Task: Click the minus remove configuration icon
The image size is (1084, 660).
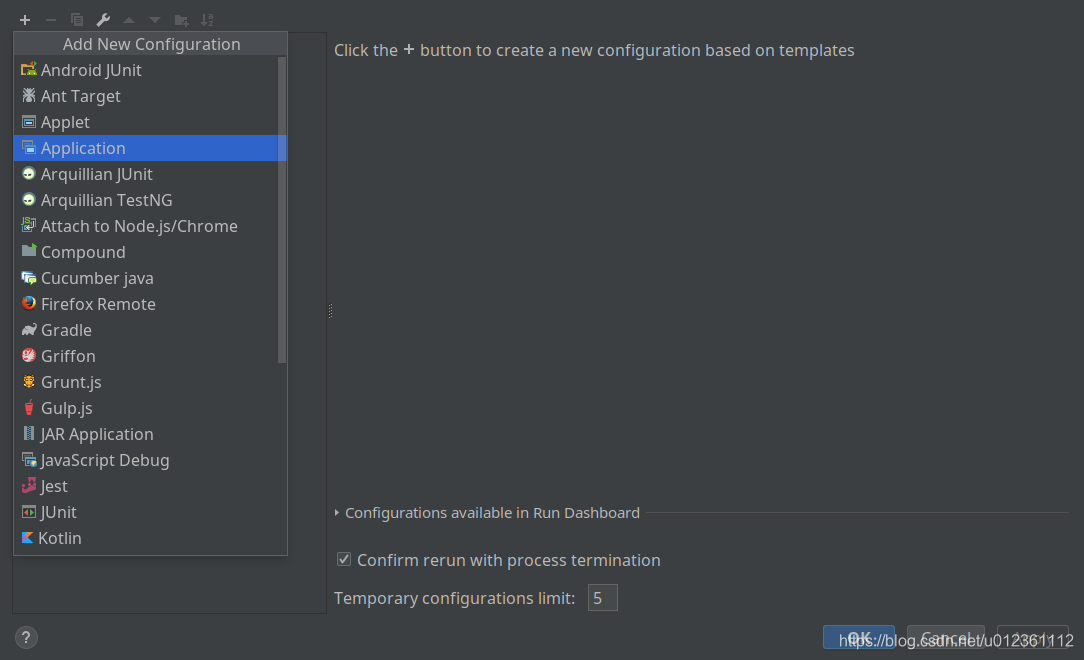Action: (50, 20)
